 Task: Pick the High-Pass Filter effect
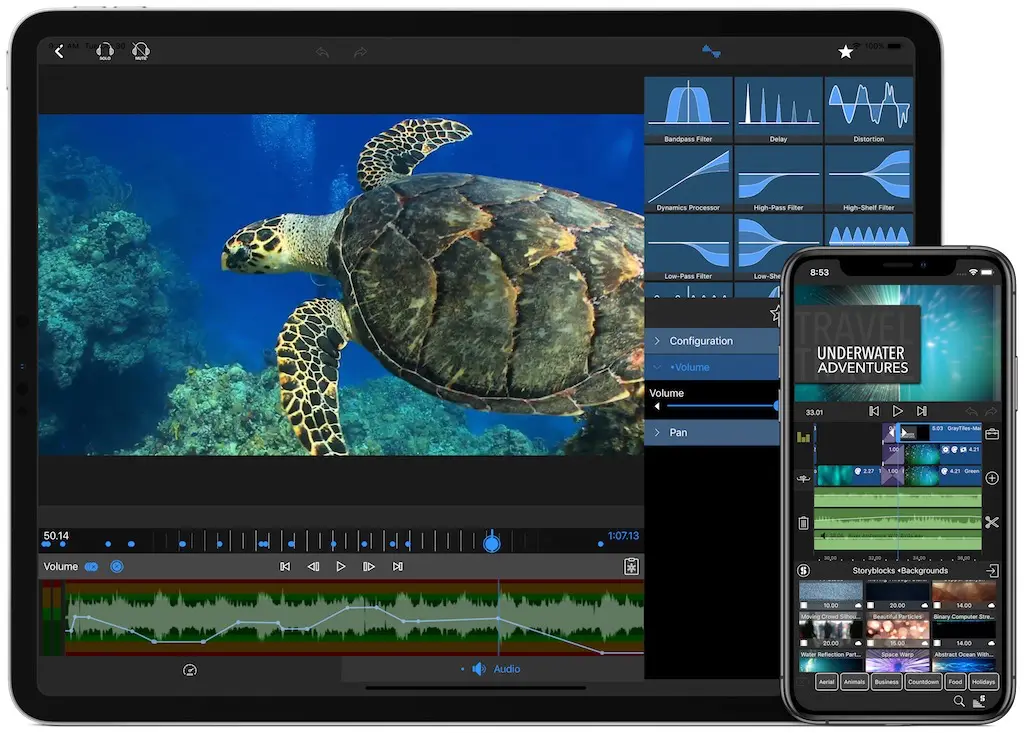[778, 179]
